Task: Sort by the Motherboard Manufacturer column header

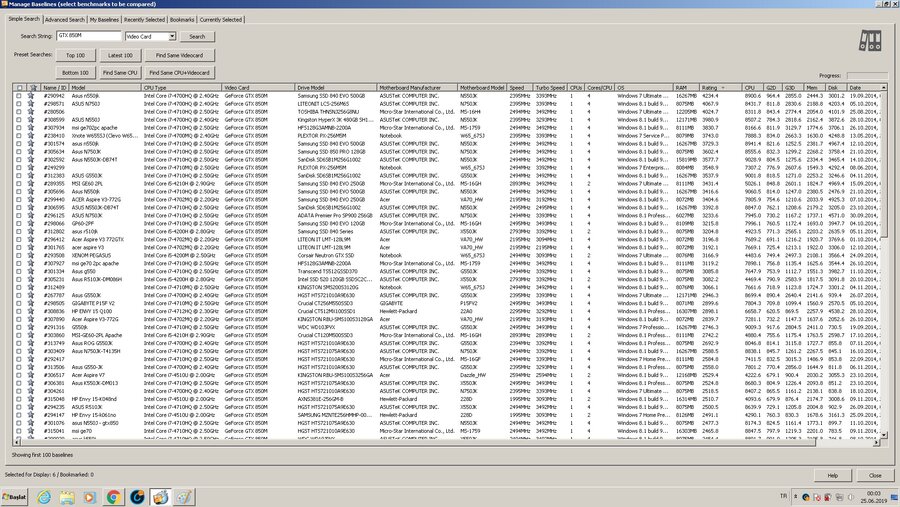Action: (417, 88)
